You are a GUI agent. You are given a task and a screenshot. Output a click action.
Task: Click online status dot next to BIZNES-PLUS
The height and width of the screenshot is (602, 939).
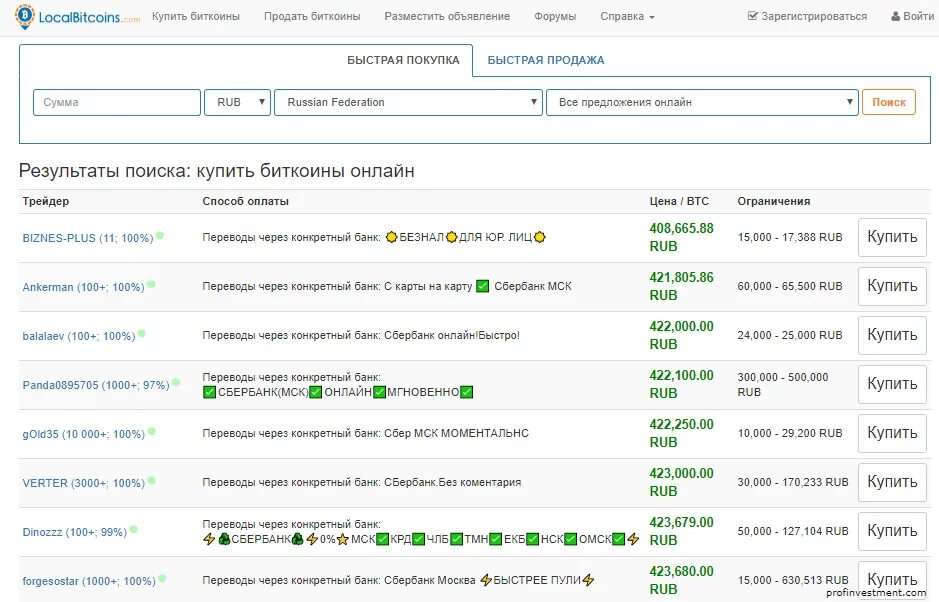[x=160, y=235]
